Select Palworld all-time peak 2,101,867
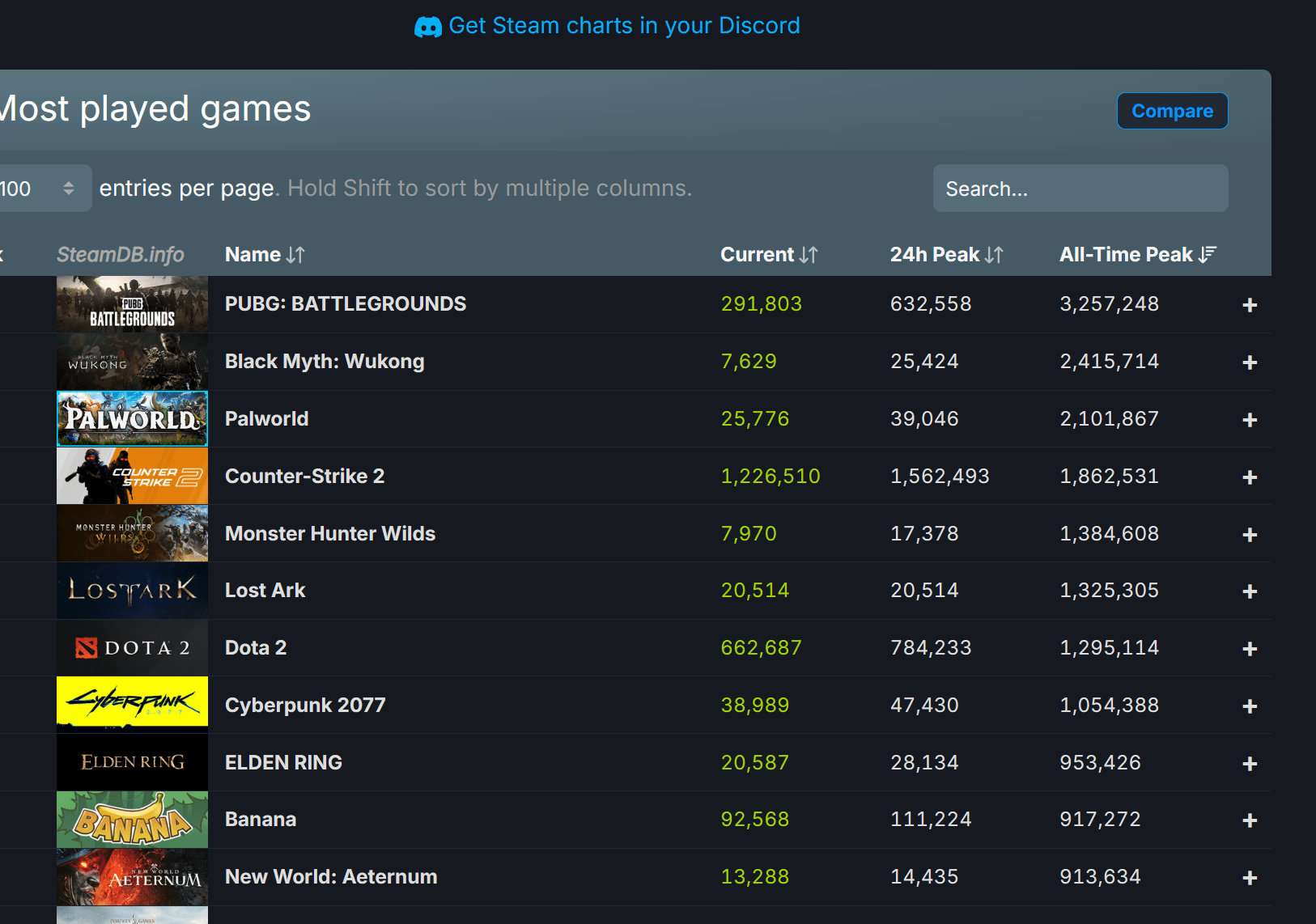 click(x=1110, y=419)
